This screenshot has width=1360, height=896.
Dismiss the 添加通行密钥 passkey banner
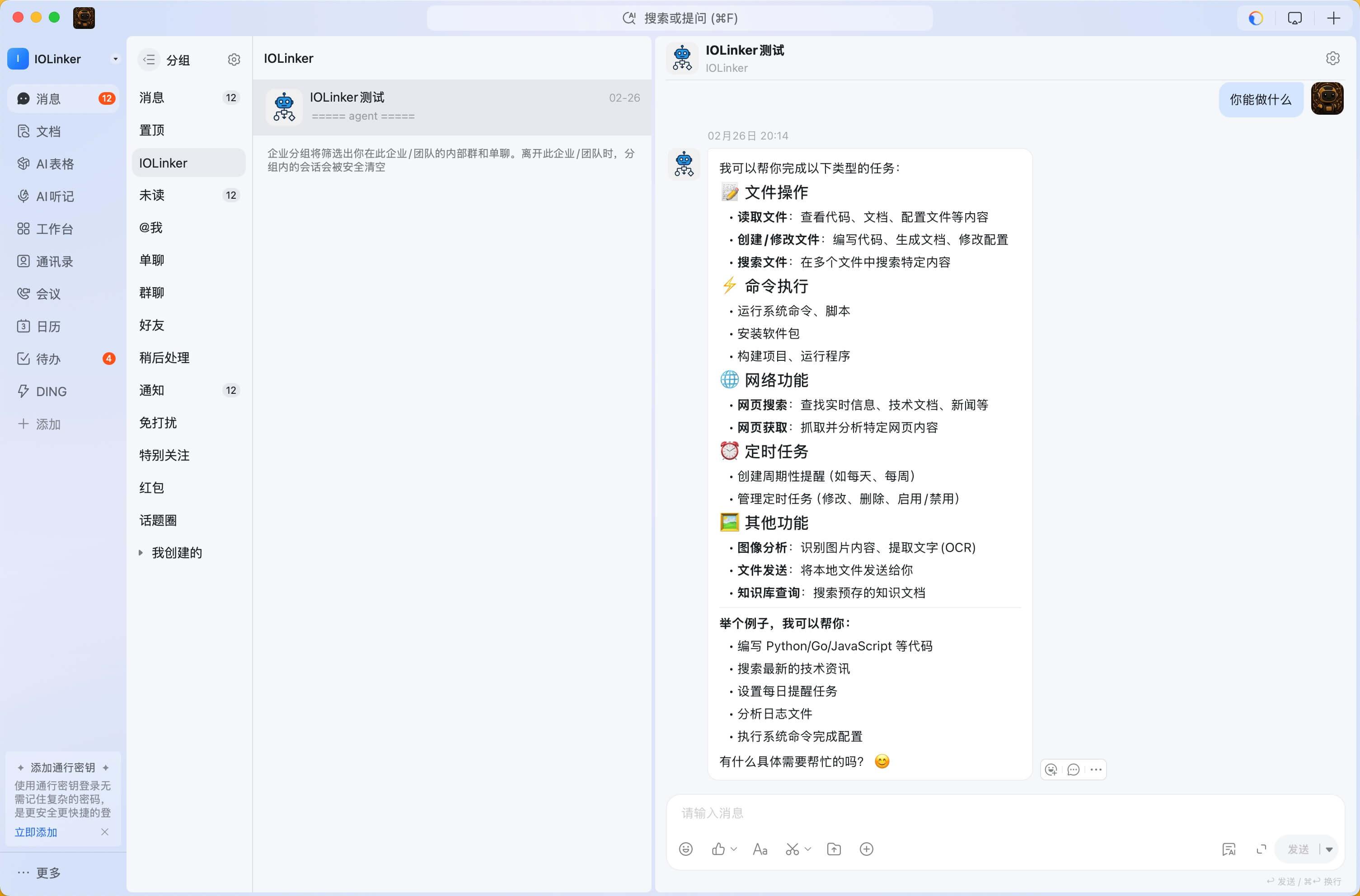point(105,831)
